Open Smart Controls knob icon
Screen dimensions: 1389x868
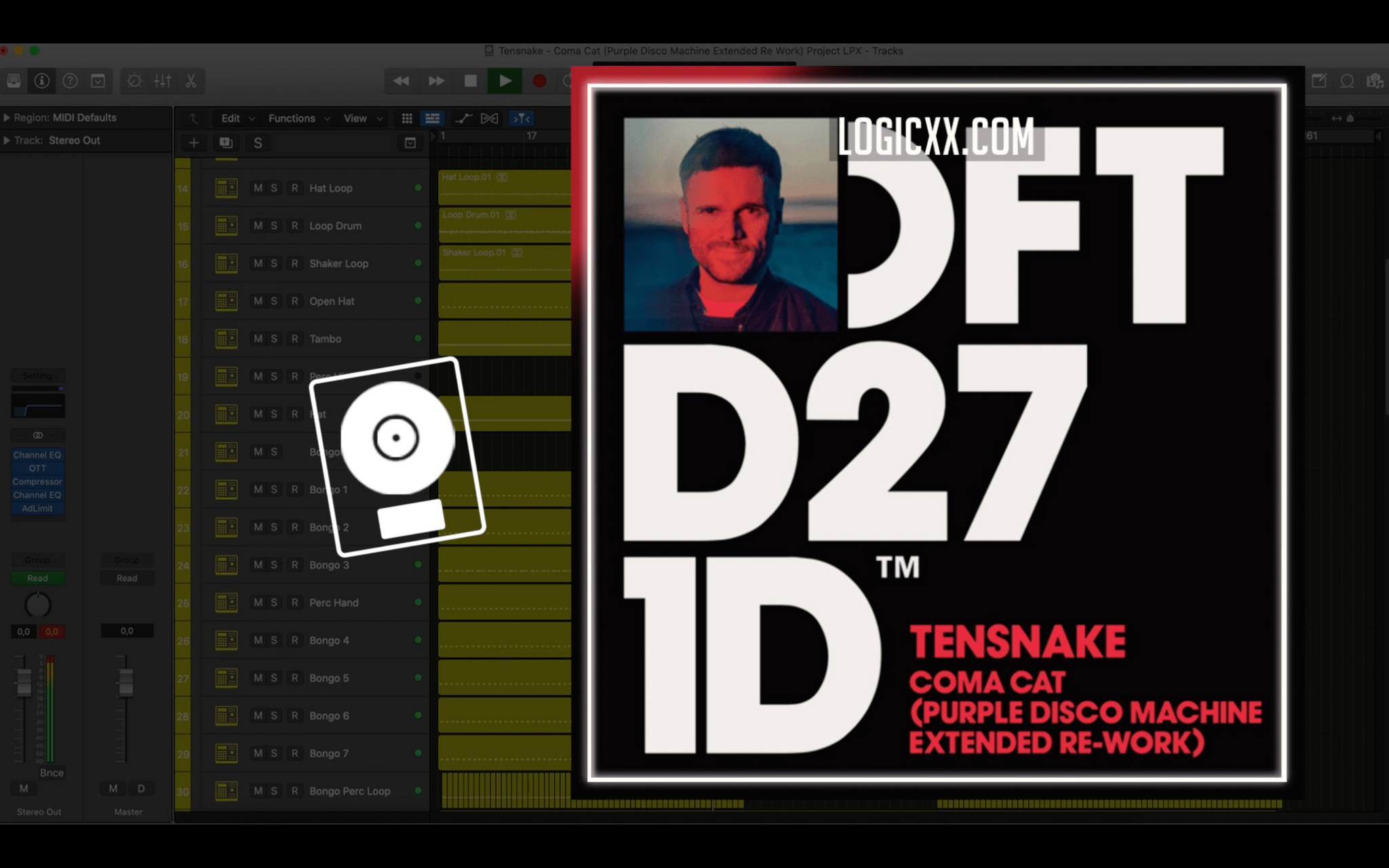click(x=134, y=81)
